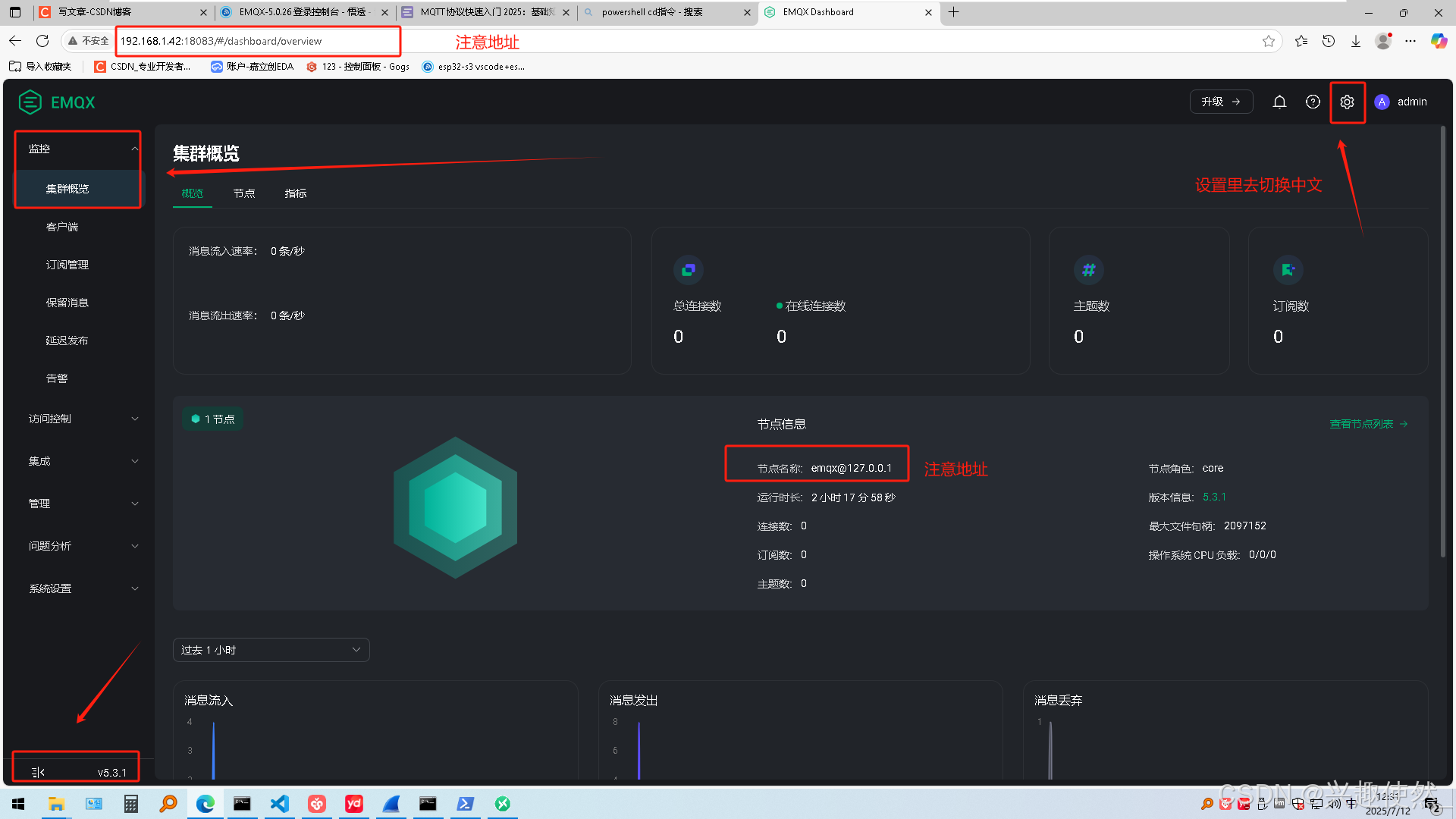Open the 查看节点列表 link
1456x819 pixels.
1368,424
